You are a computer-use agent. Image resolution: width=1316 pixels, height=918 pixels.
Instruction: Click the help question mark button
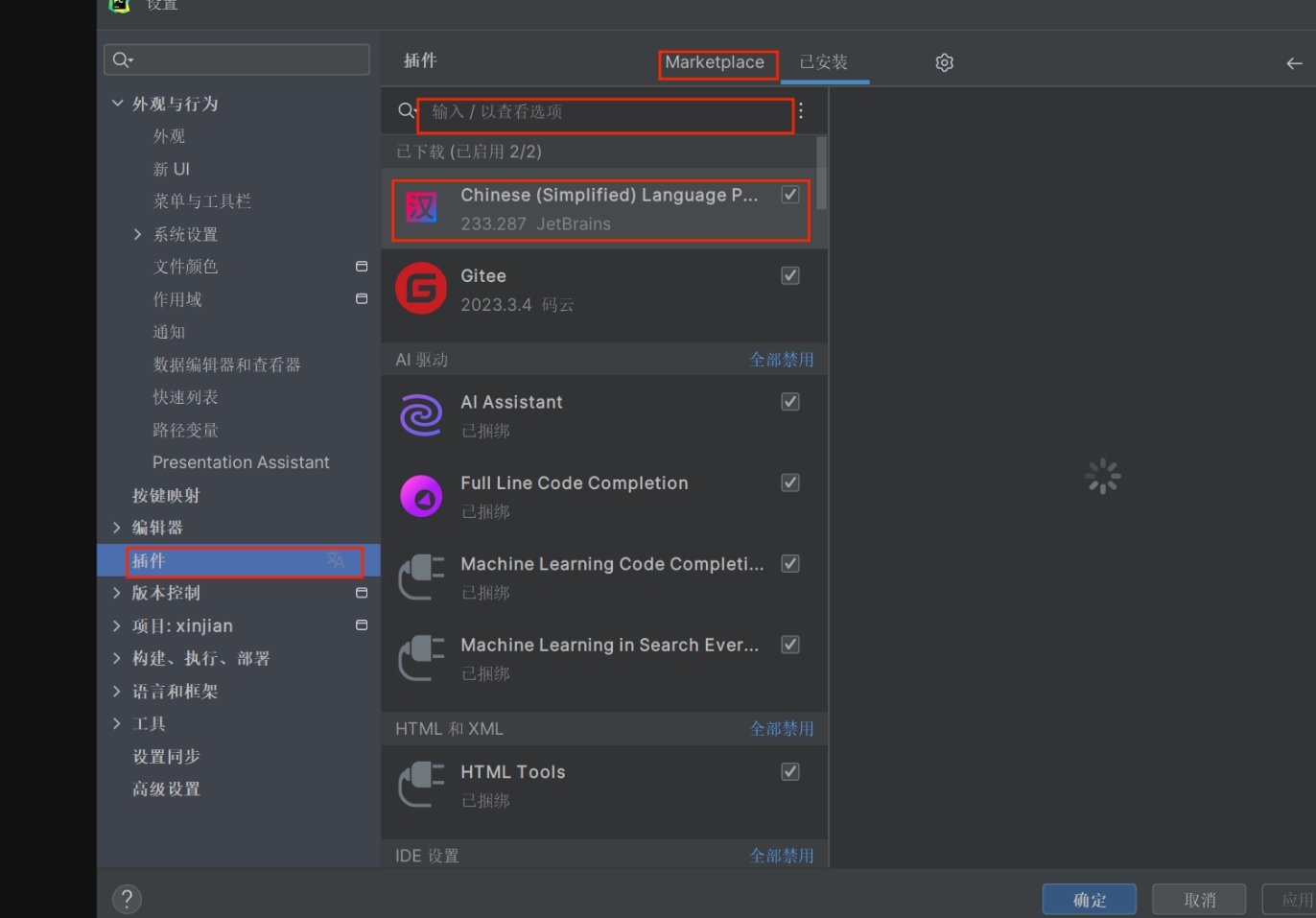pos(127,899)
